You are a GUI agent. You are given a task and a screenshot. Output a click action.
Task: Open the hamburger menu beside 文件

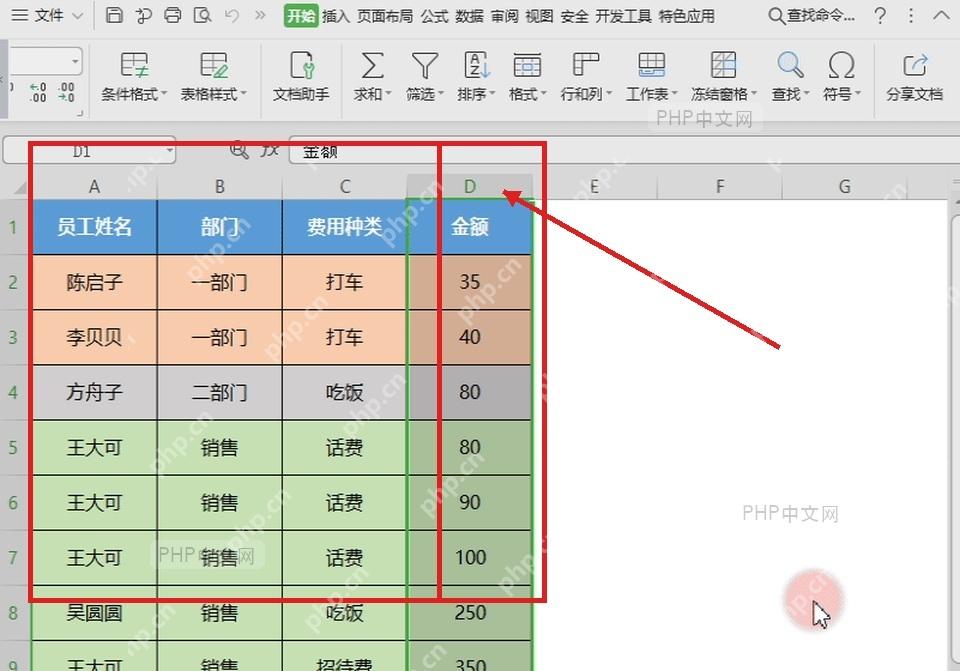click(x=20, y=15)
